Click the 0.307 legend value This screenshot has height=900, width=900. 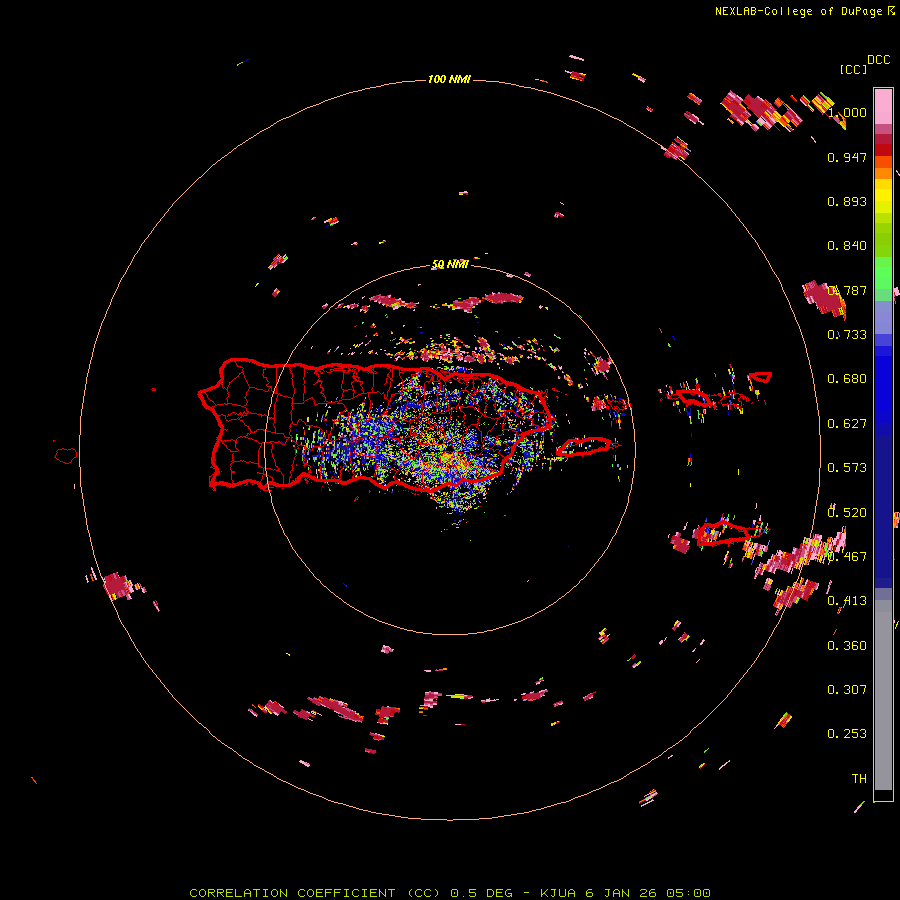pyautogui.click(x=847, y=690)
